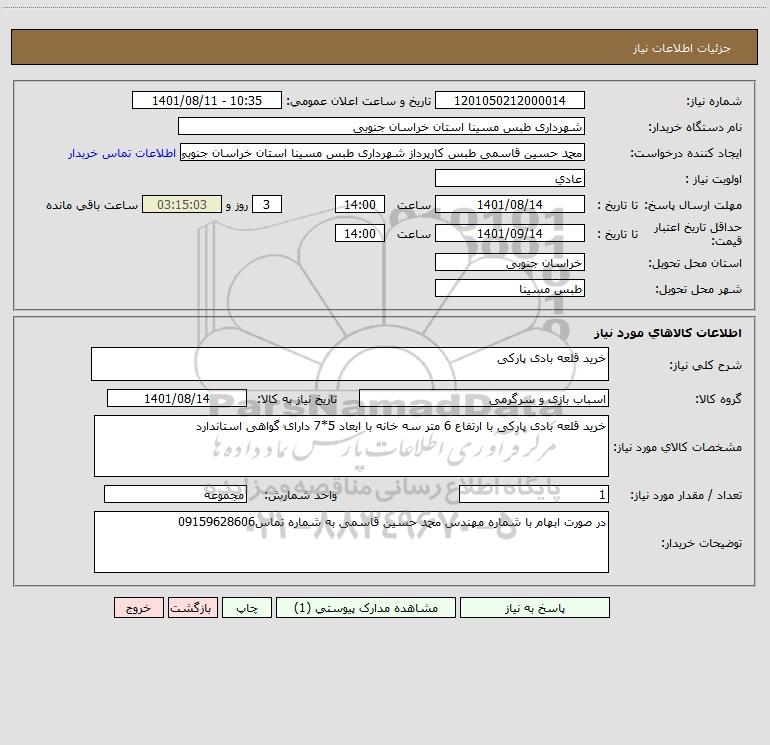Click the 'تاریخ نیاز به کالا:' label
Screen dimensions: 770x745
[297, 399]
